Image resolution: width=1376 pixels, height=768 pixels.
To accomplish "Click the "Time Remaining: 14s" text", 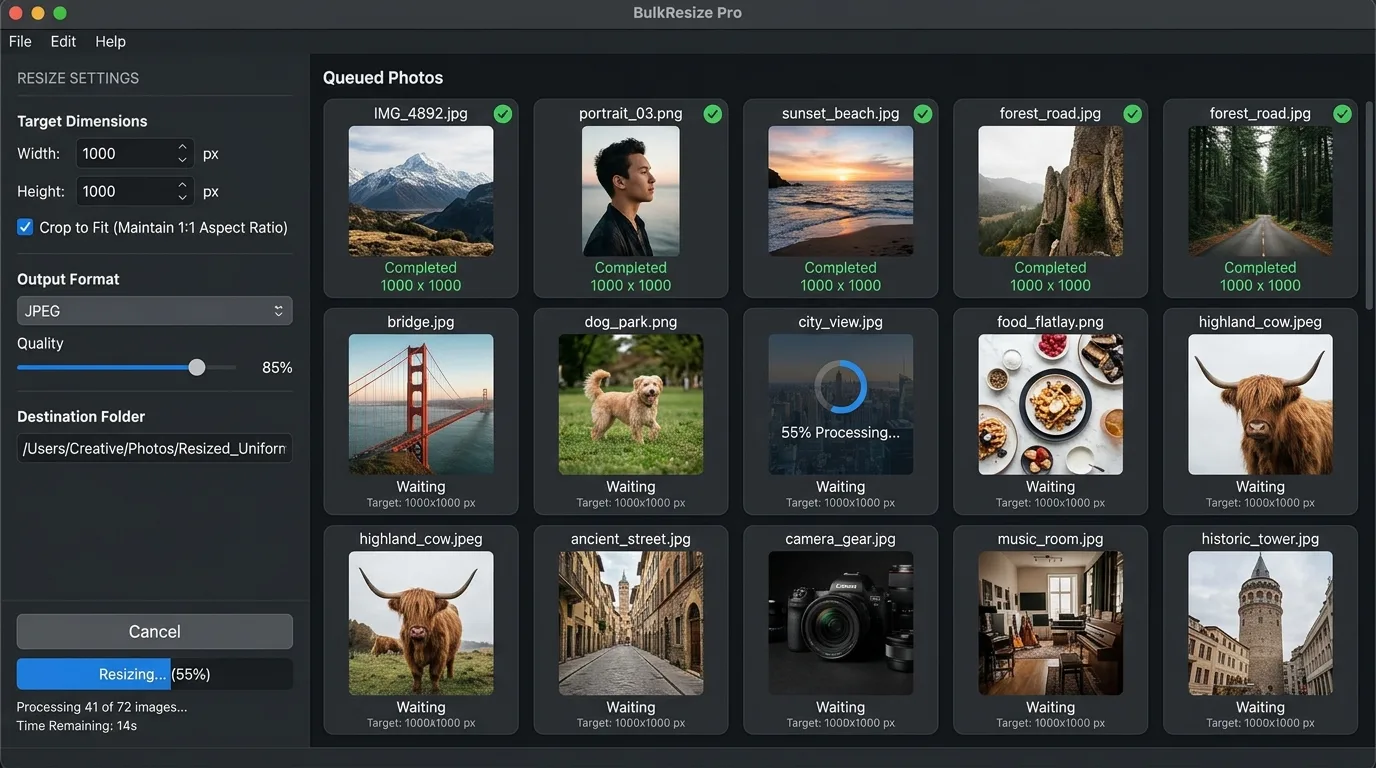I will tap(77, 726).
